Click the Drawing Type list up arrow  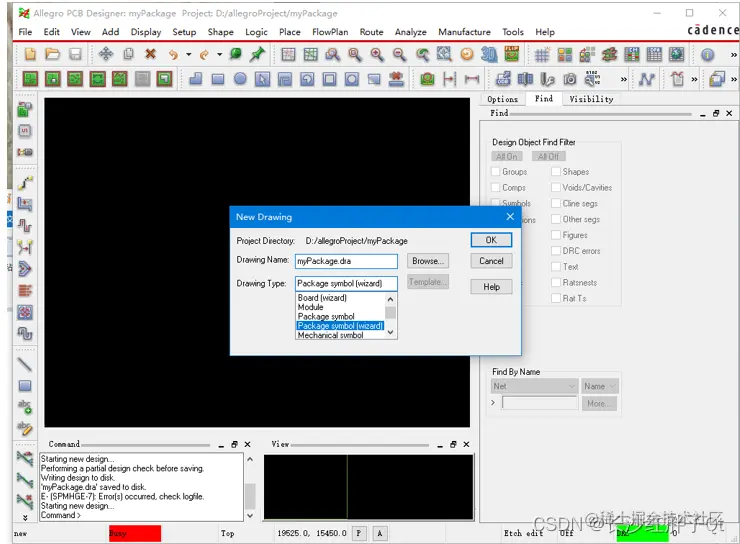[x=390, y=299]
